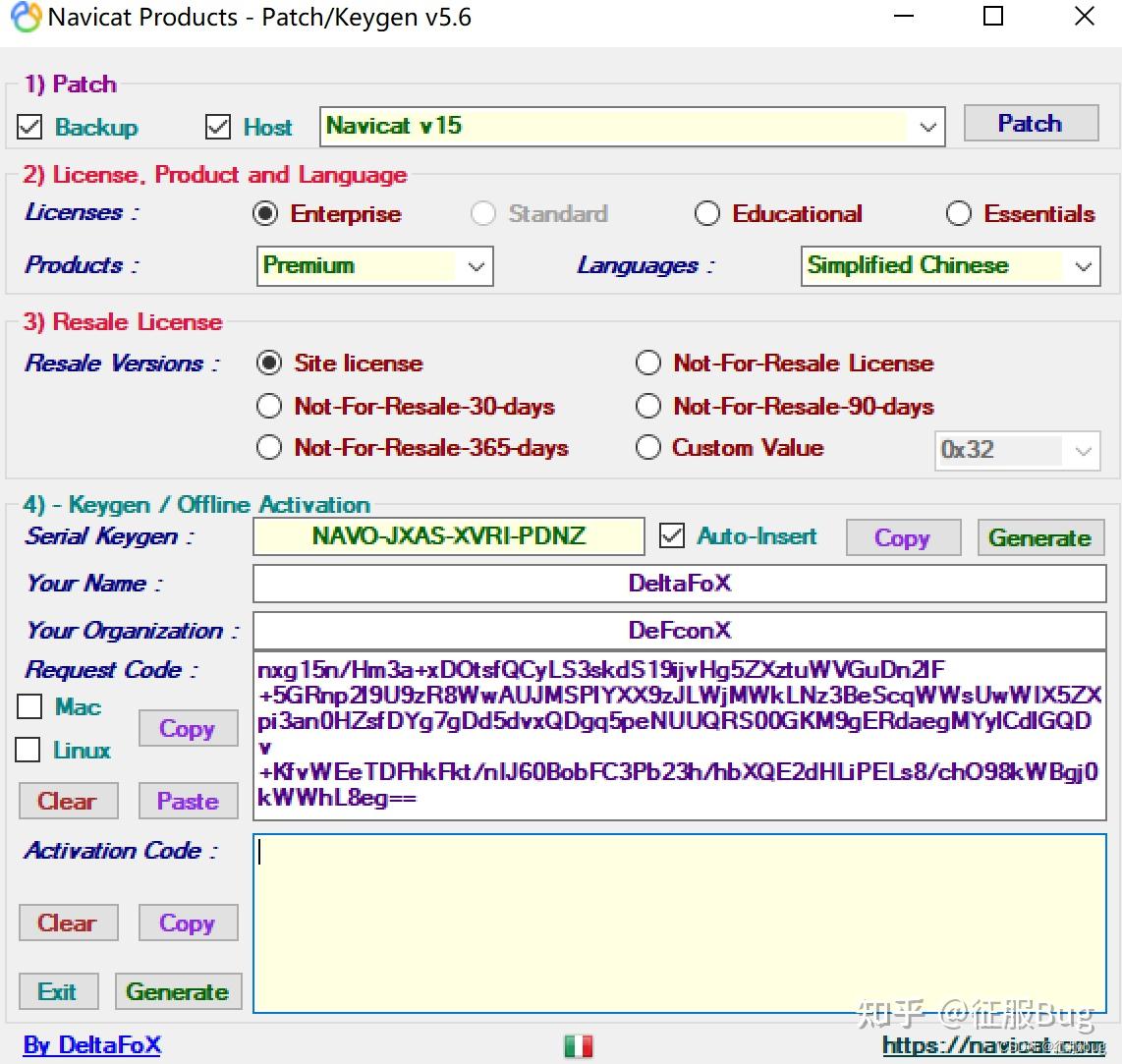Select the Enterprise license option
Viewport: 1122px width, 1064px height.
265,213
